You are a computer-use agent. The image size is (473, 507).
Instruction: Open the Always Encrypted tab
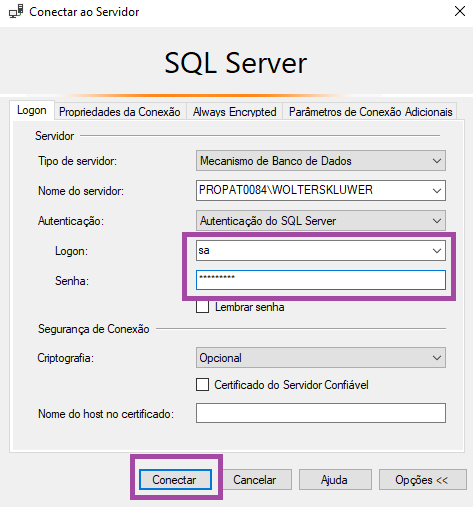[235, 112]
